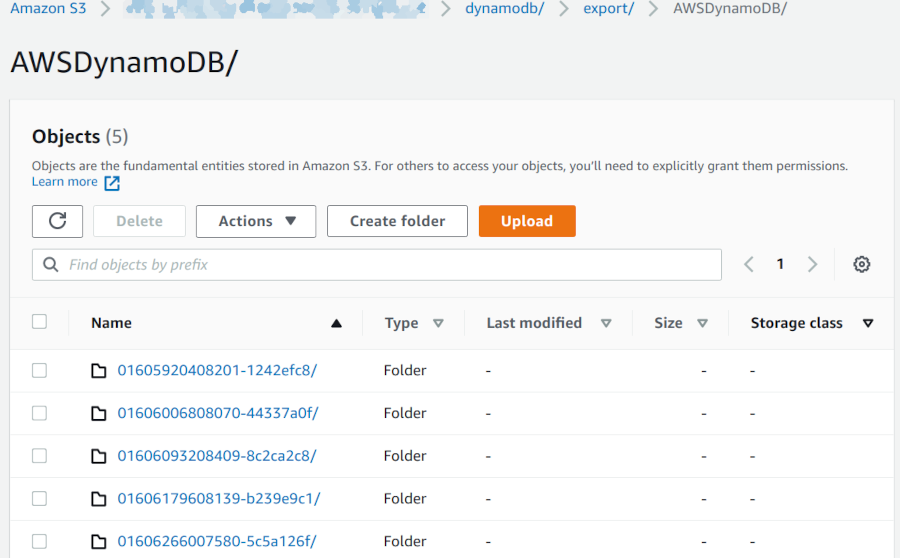The image size is (900, 558).
Task: Click folder icon for 01606266007580-5c5a126f/
Action: [99, 541]
